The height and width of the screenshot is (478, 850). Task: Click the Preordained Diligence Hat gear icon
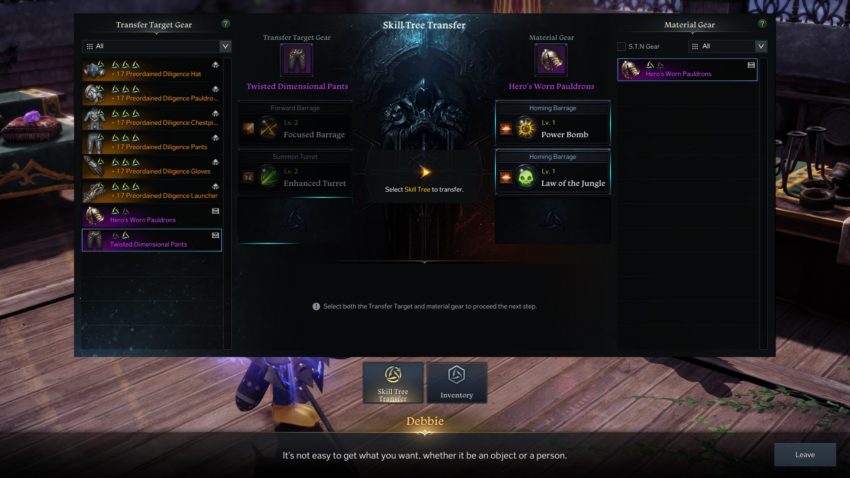[x=94, y=69]
